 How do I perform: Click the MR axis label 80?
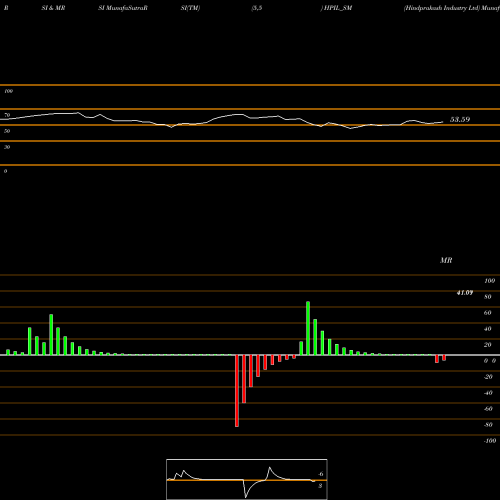pos(488,297)
